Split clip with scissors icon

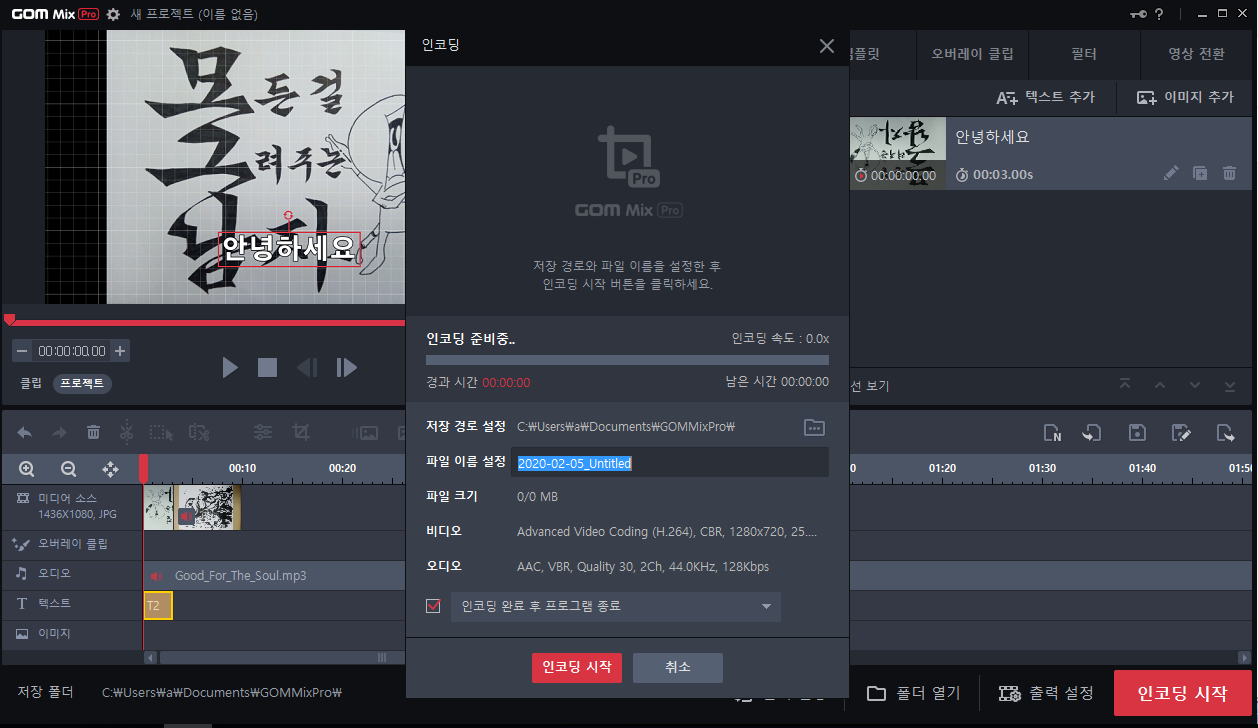pos(126,432)
